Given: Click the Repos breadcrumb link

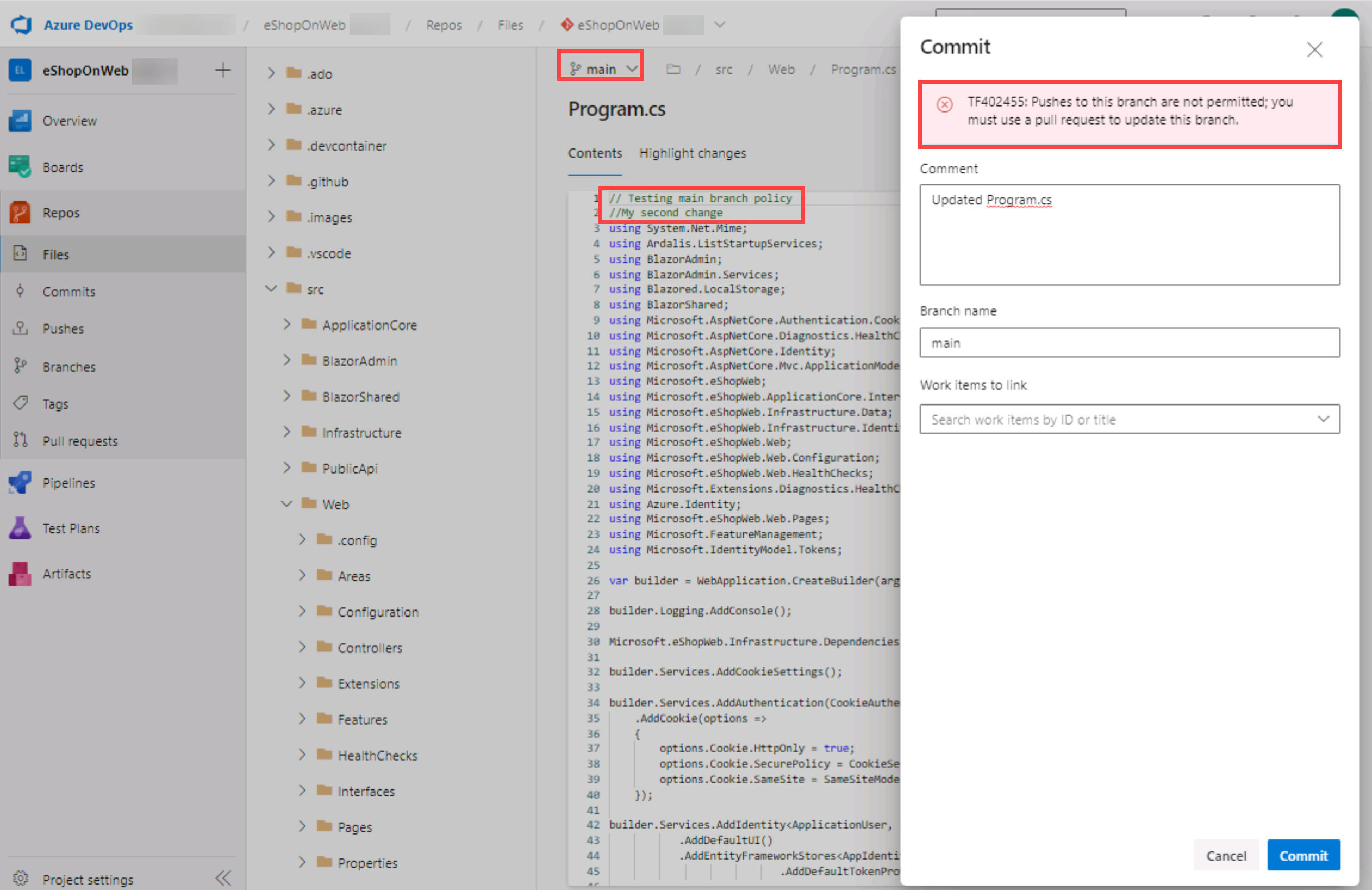Looking at the screenshot, I should [444, 25].
